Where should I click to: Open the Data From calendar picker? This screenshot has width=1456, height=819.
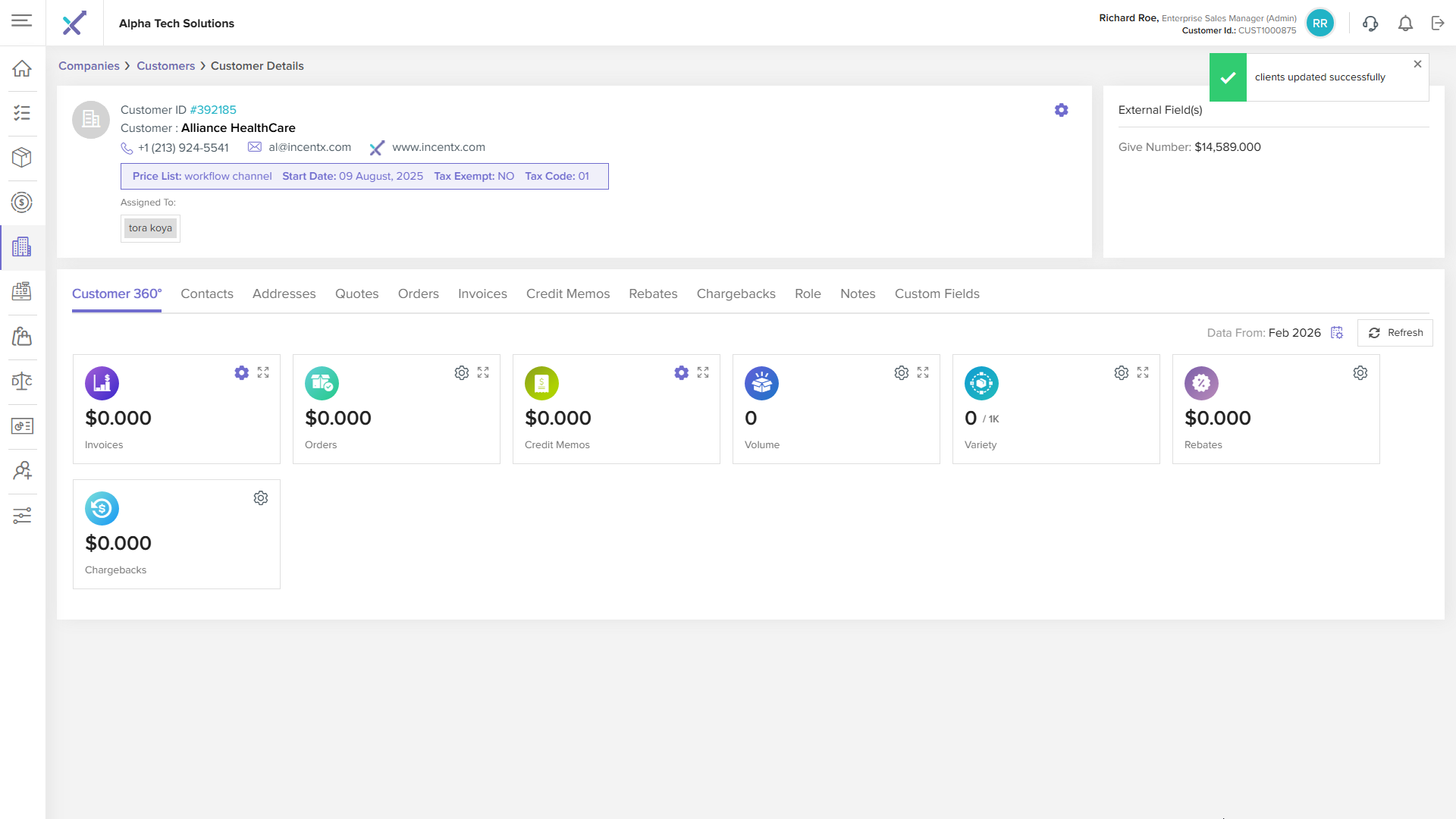click(x=1337, y=333)
